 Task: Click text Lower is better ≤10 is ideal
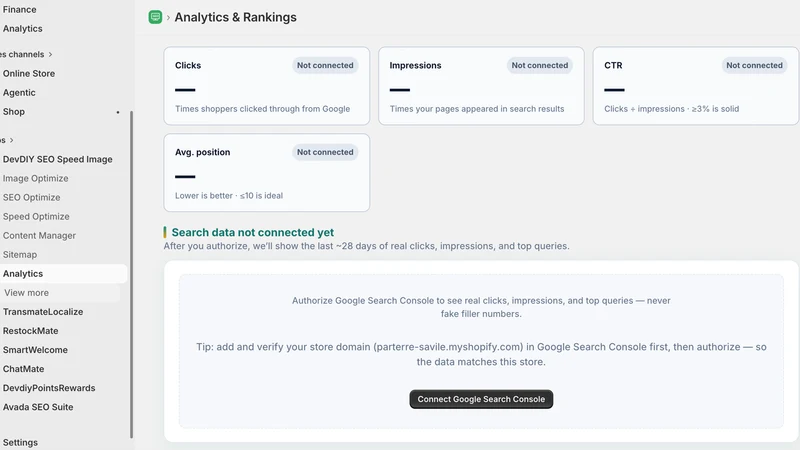(229, 195)
